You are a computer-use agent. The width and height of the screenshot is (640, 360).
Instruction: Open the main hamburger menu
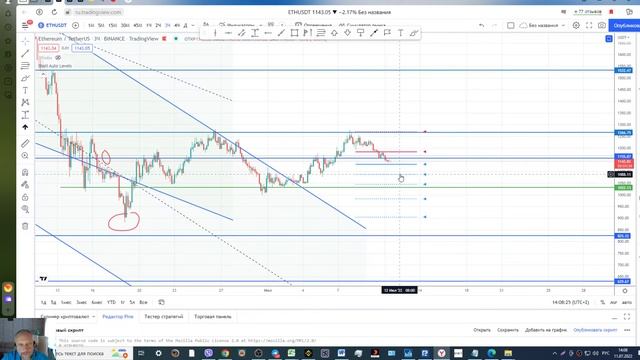click(x=25, y=25)
